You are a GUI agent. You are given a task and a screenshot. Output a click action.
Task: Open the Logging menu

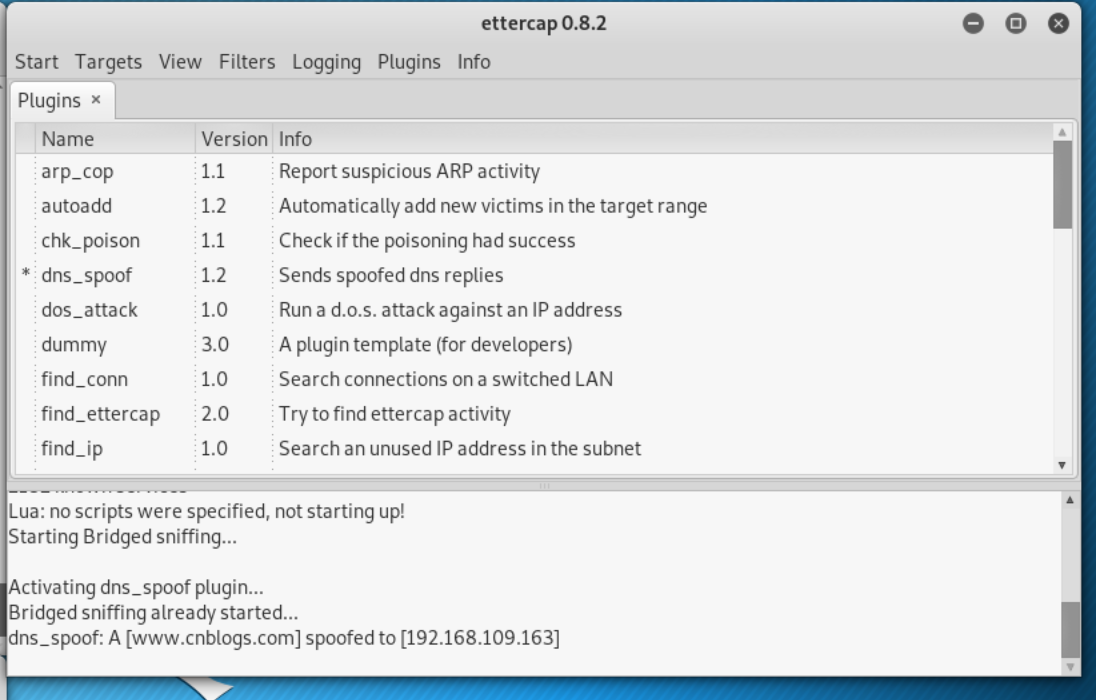[326, 62]
